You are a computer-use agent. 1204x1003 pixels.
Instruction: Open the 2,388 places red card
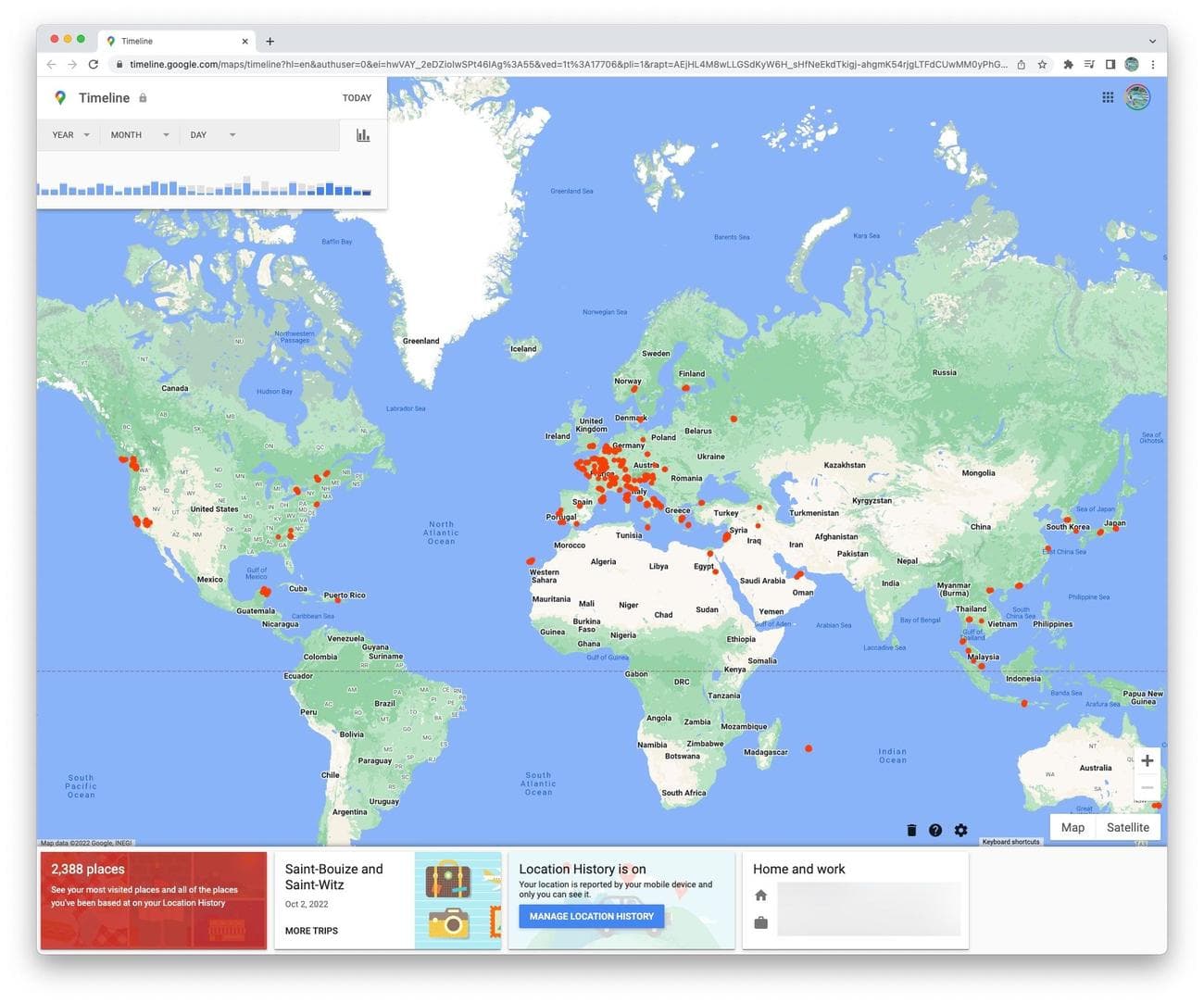(x=153, y=900)
